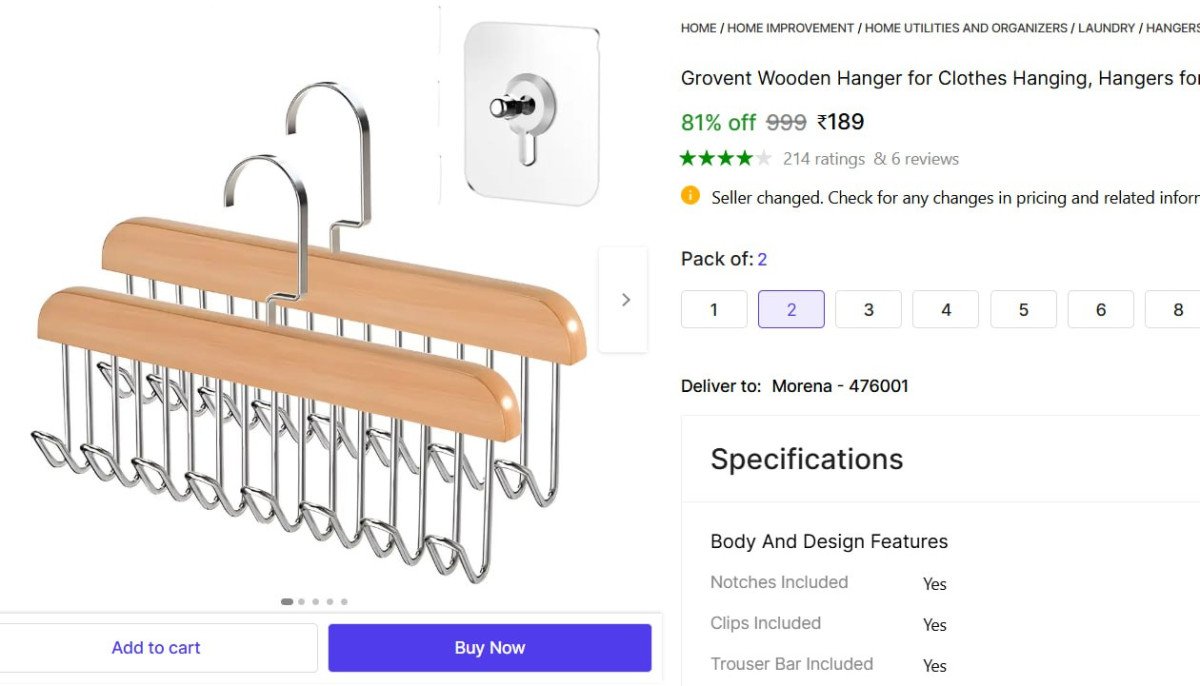1200x686 pixels.
Task: Navigate to LAUNDRY breadcrumb category
Action: click(x=1106, y=28)
